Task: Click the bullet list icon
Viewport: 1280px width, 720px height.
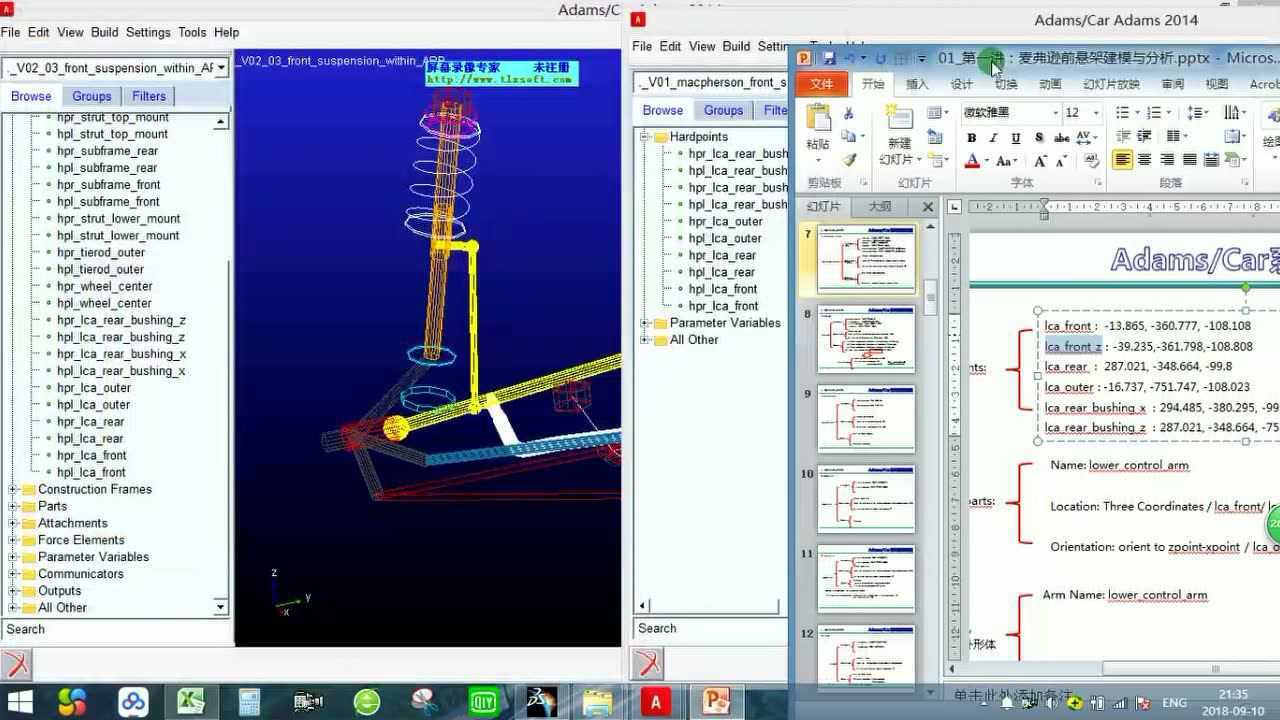Action: [x=1124, y=113]
